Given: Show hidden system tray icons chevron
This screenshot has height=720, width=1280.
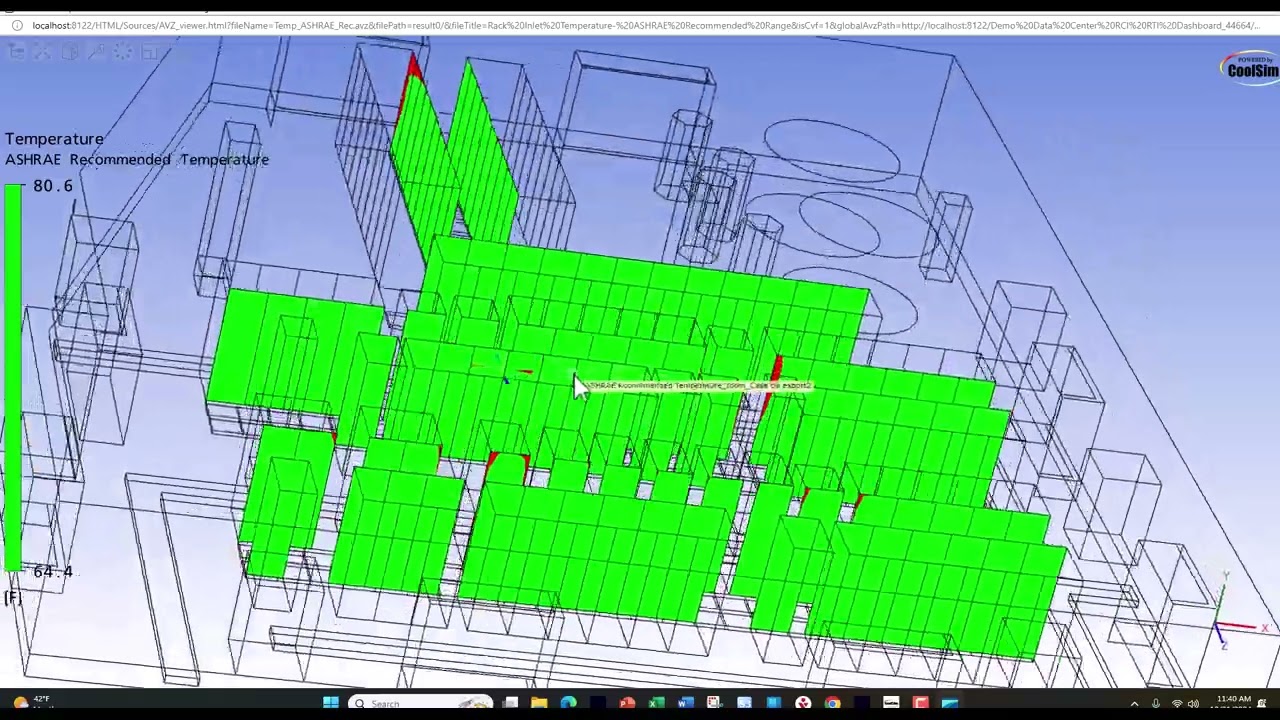Looking at the screenshot, I should click(x=1134, y=704).
